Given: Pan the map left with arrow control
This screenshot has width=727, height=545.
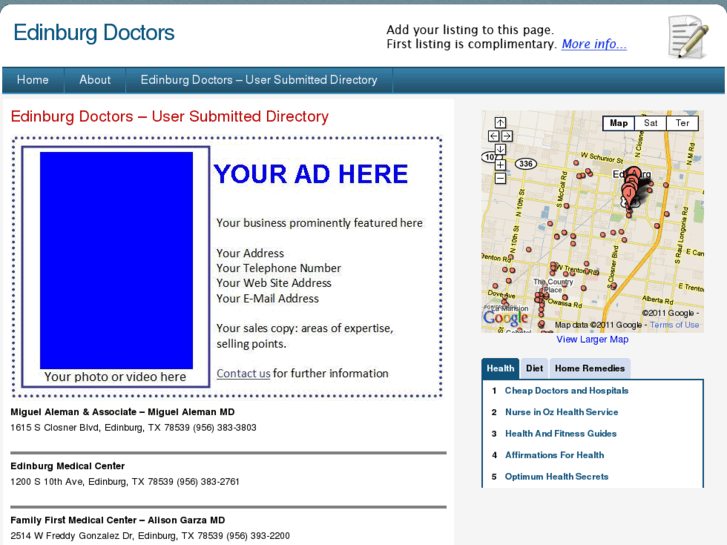Looking at the screenshot, I should 494,136.
